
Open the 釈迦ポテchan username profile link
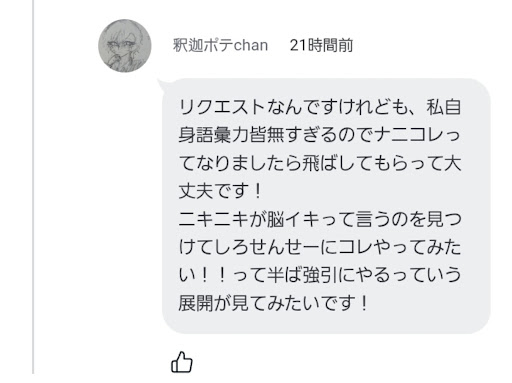point(220,45)
